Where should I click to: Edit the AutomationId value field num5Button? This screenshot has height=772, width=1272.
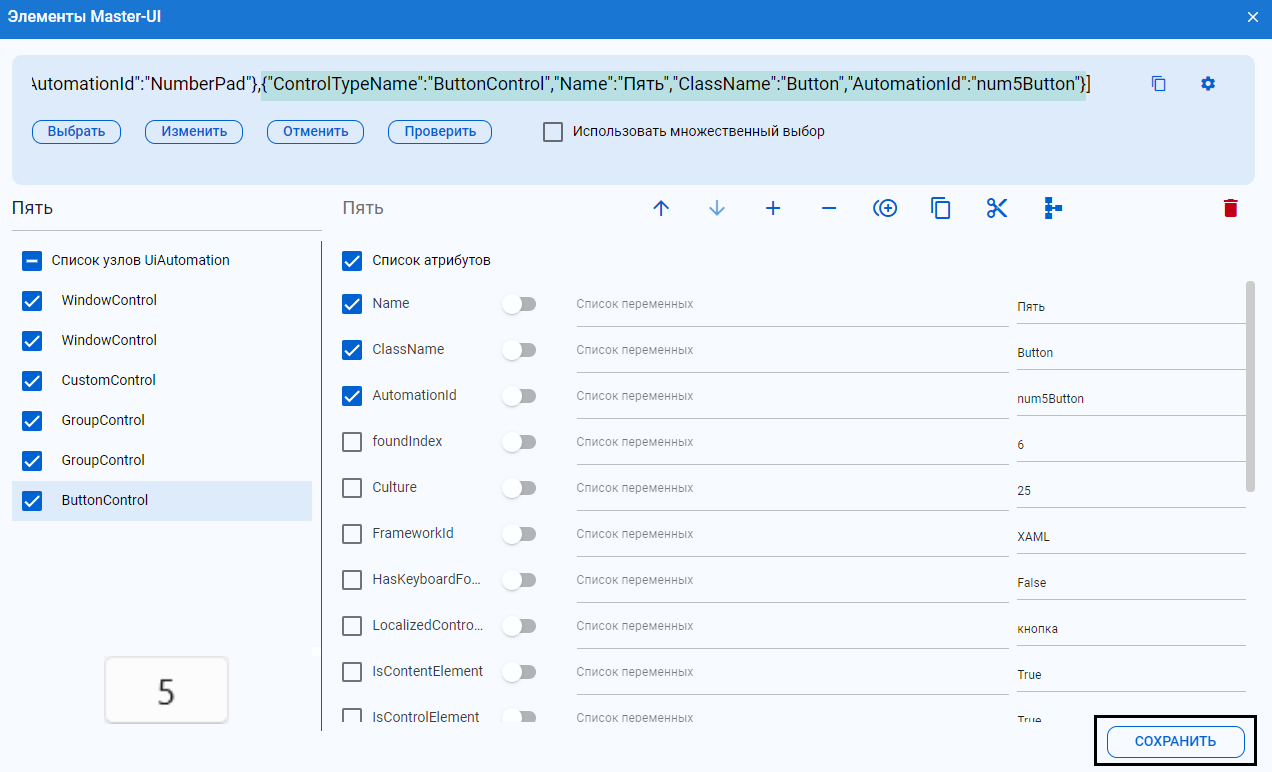coord(1131,399)
